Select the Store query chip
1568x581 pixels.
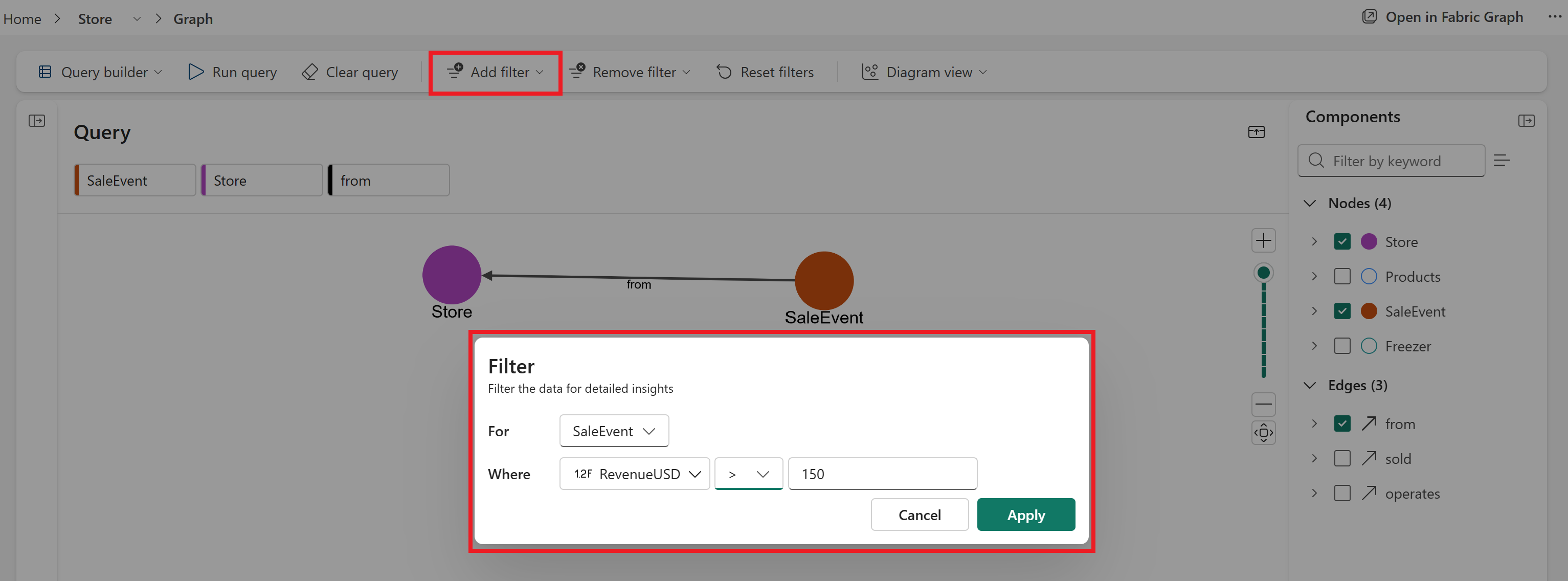click(262, 180)
